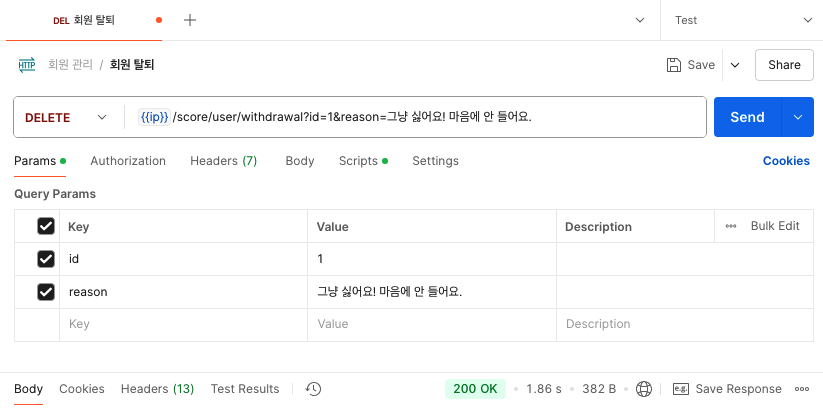Image resolution: width=823 pixels, height=409 pixels.
Task: Open the Scripts tab
Action: (358, 161)
